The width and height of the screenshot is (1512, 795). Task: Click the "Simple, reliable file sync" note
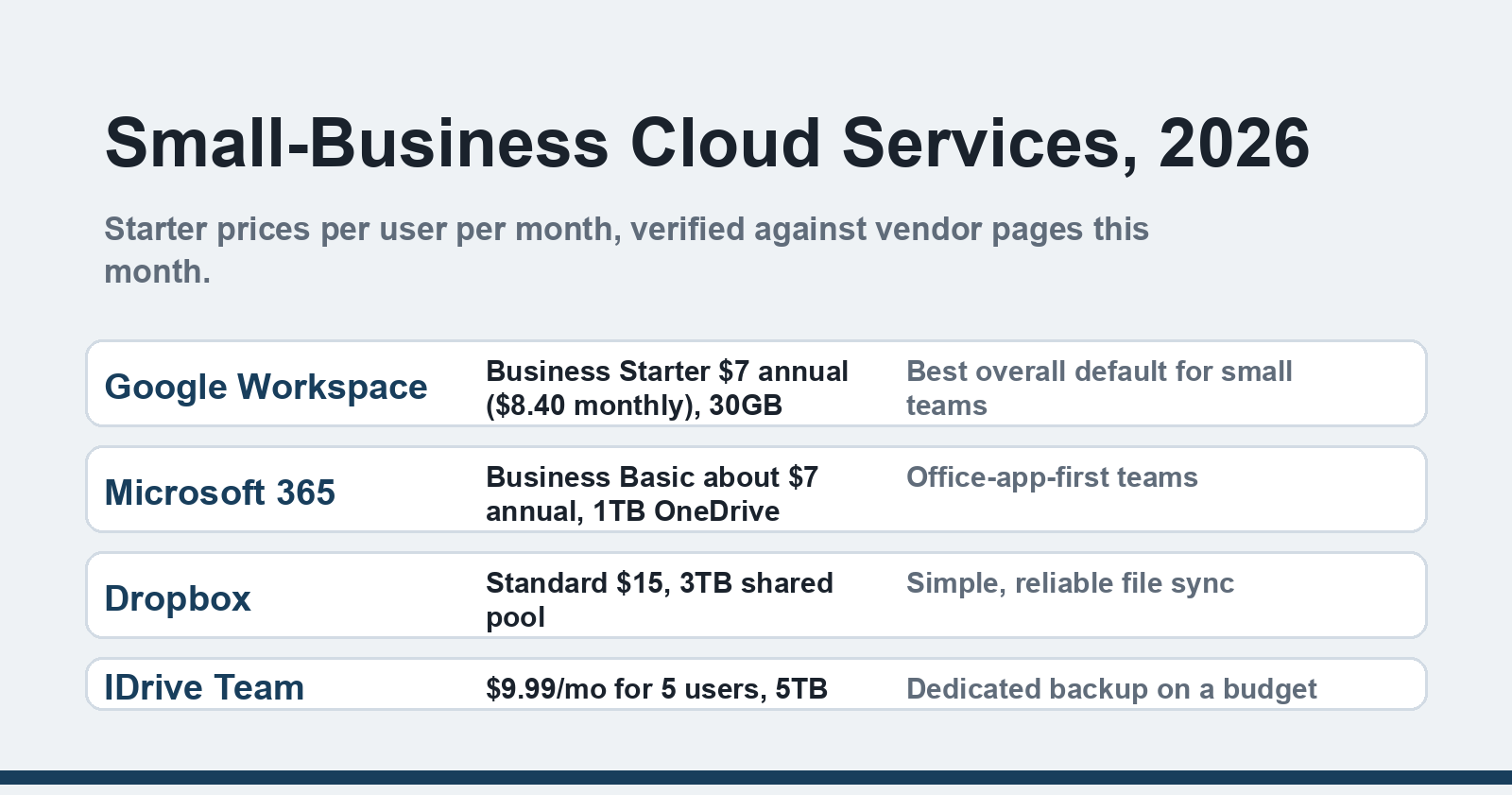1070,583
